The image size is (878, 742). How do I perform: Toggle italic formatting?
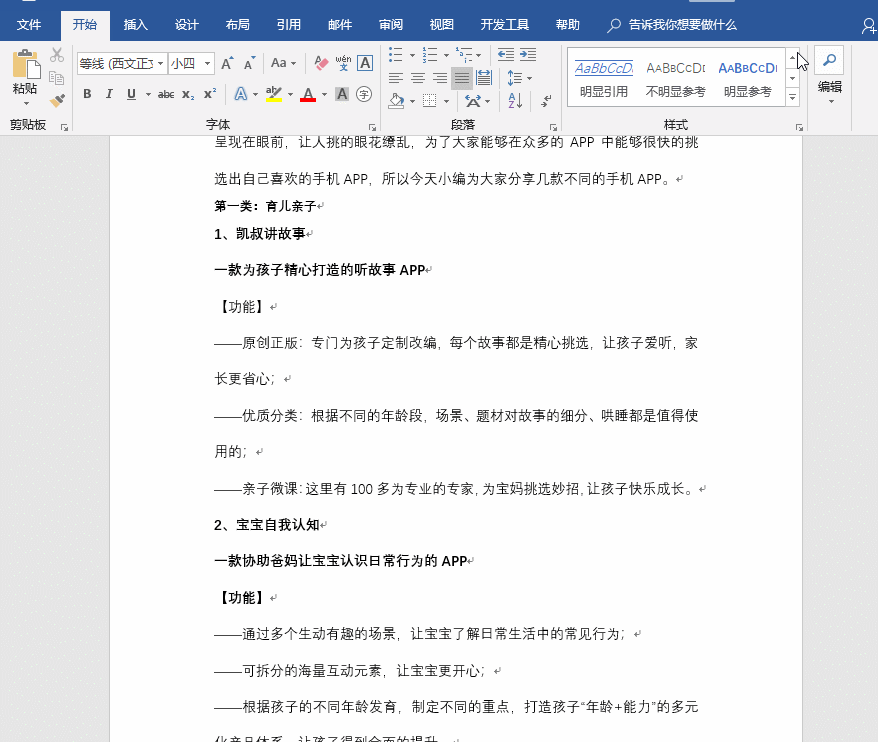pos(110,93)
